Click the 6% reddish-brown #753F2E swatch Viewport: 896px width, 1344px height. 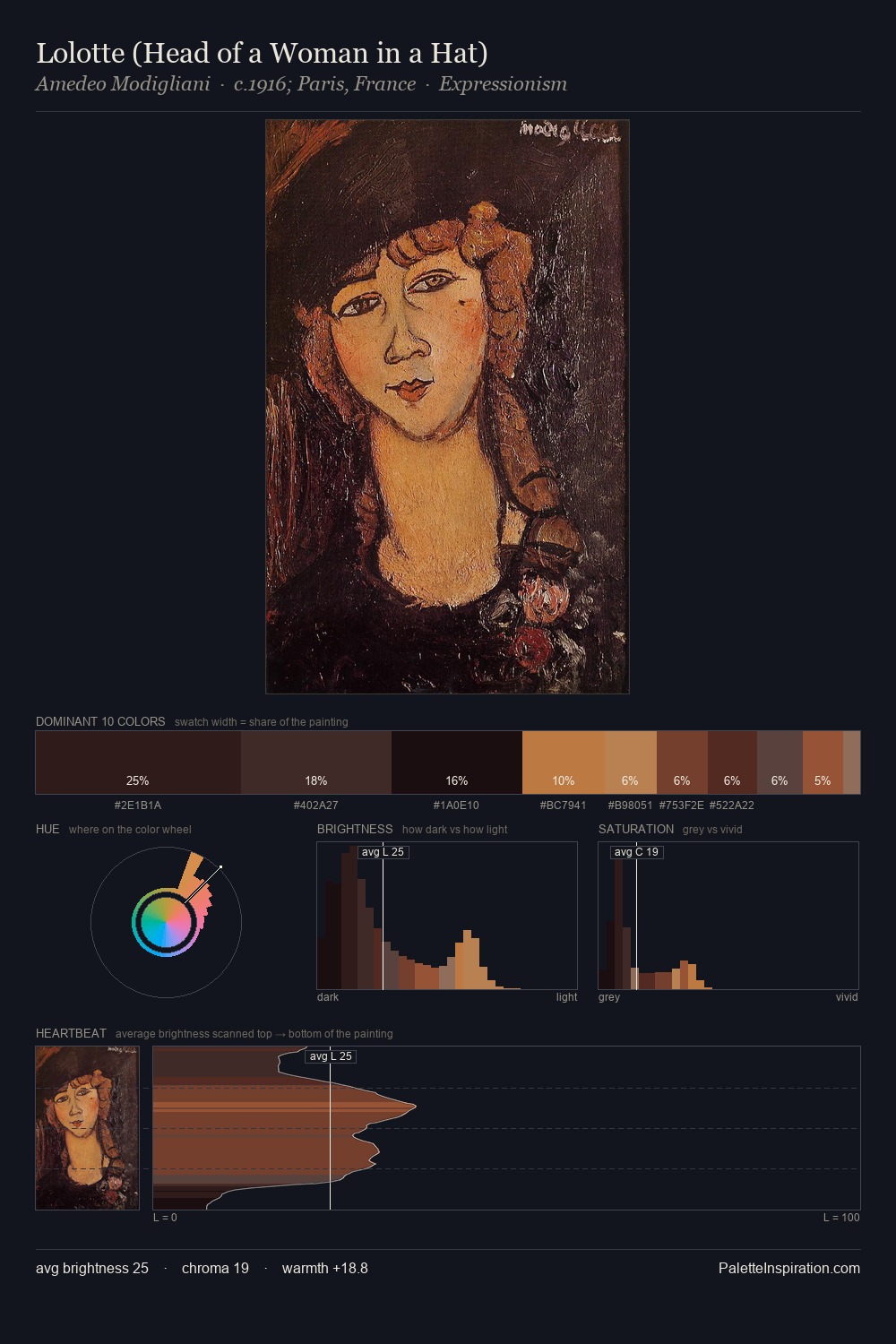click(x=682, y=762)
